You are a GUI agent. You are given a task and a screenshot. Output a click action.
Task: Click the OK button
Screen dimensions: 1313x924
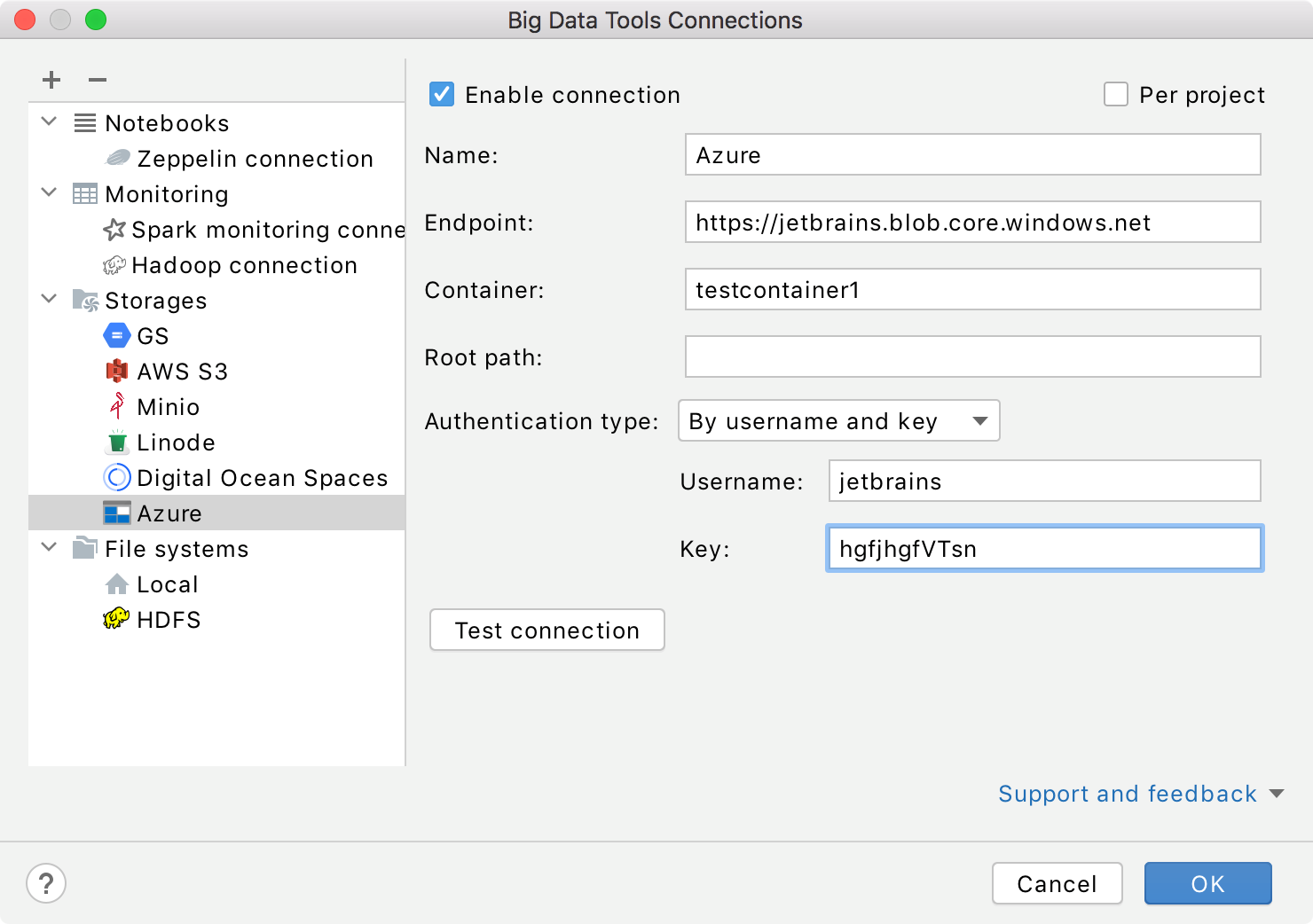[x=1207, y=883]
